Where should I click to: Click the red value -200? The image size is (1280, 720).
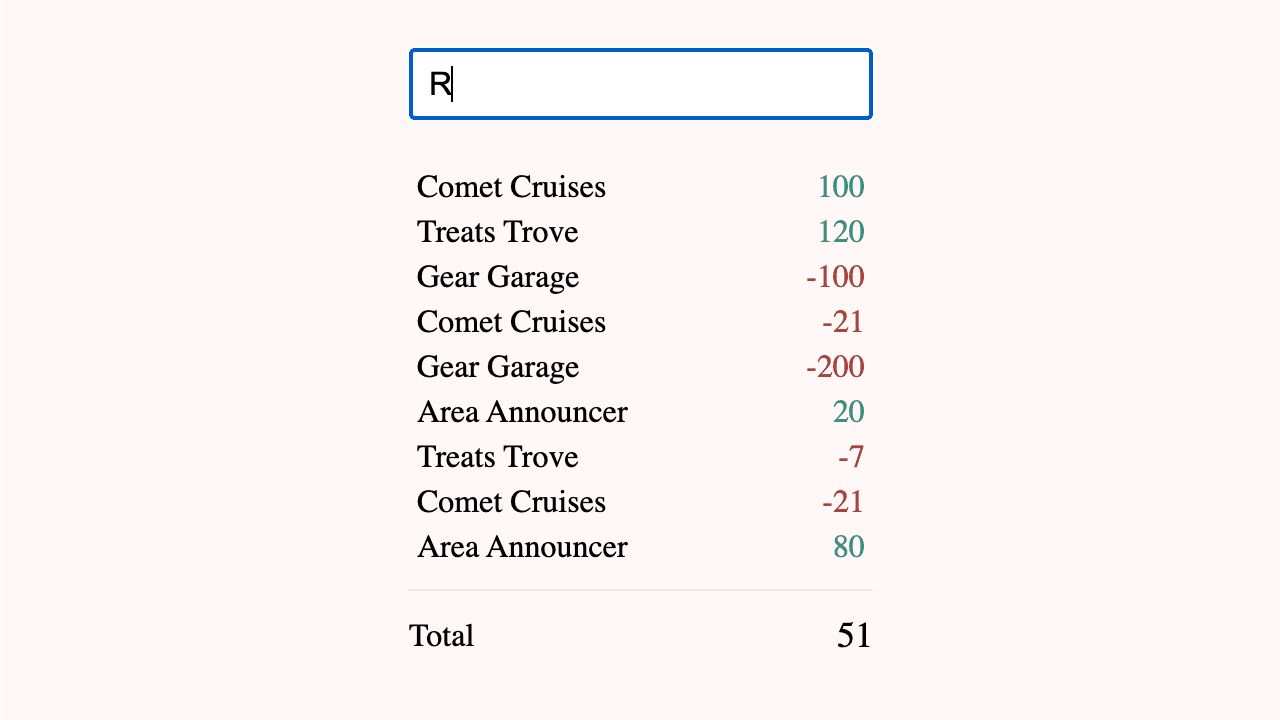coord(835,367)
